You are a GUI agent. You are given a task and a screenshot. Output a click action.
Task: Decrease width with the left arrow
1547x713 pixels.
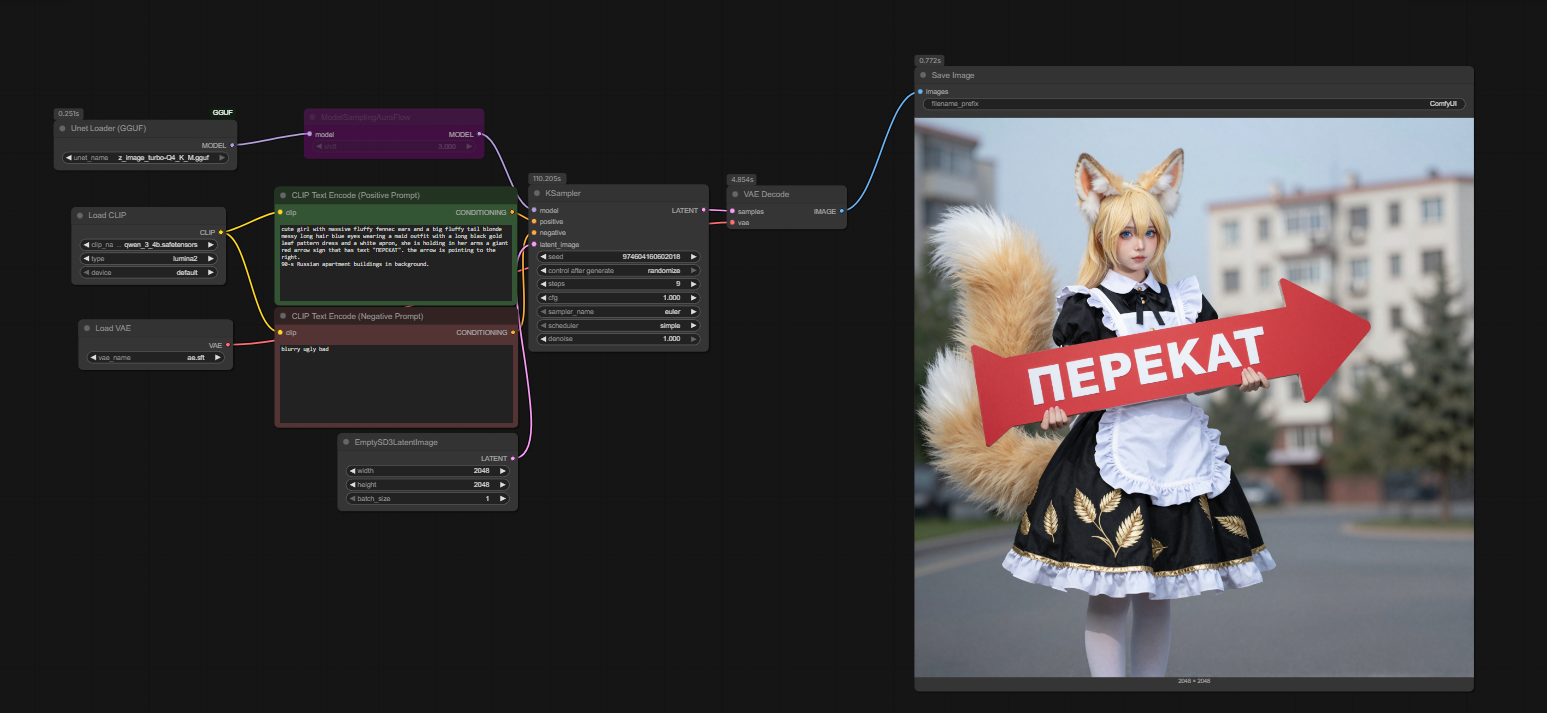(353, 471)
